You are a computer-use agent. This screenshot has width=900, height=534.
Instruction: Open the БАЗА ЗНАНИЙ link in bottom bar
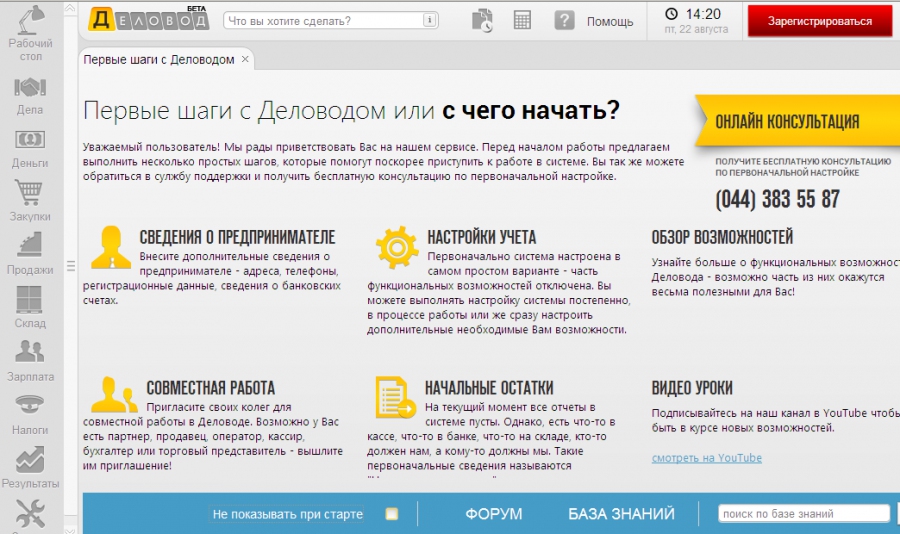tap(622, 514)
